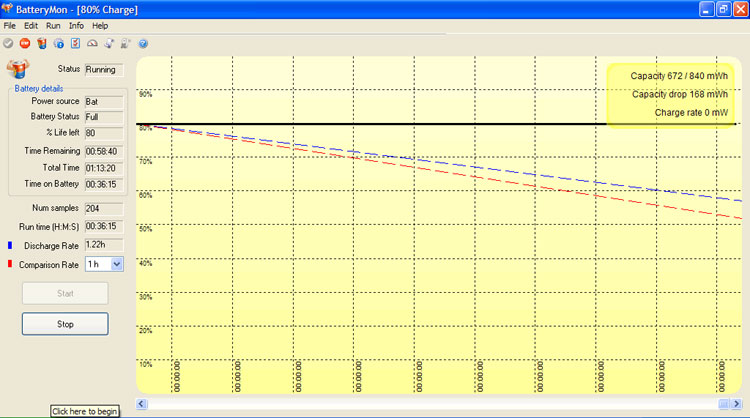
Task: Click the Power source field showing Bat
Action: coord(104,102)
